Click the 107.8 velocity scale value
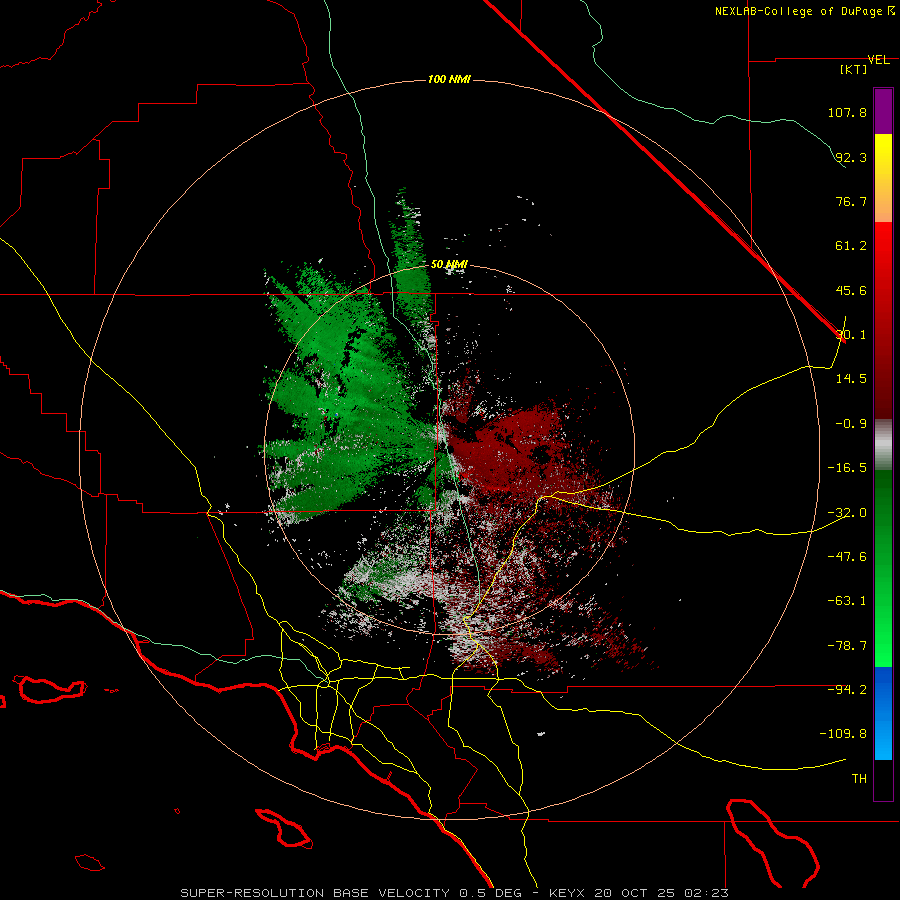Screen dimensions: 900x900 [847, 112]
